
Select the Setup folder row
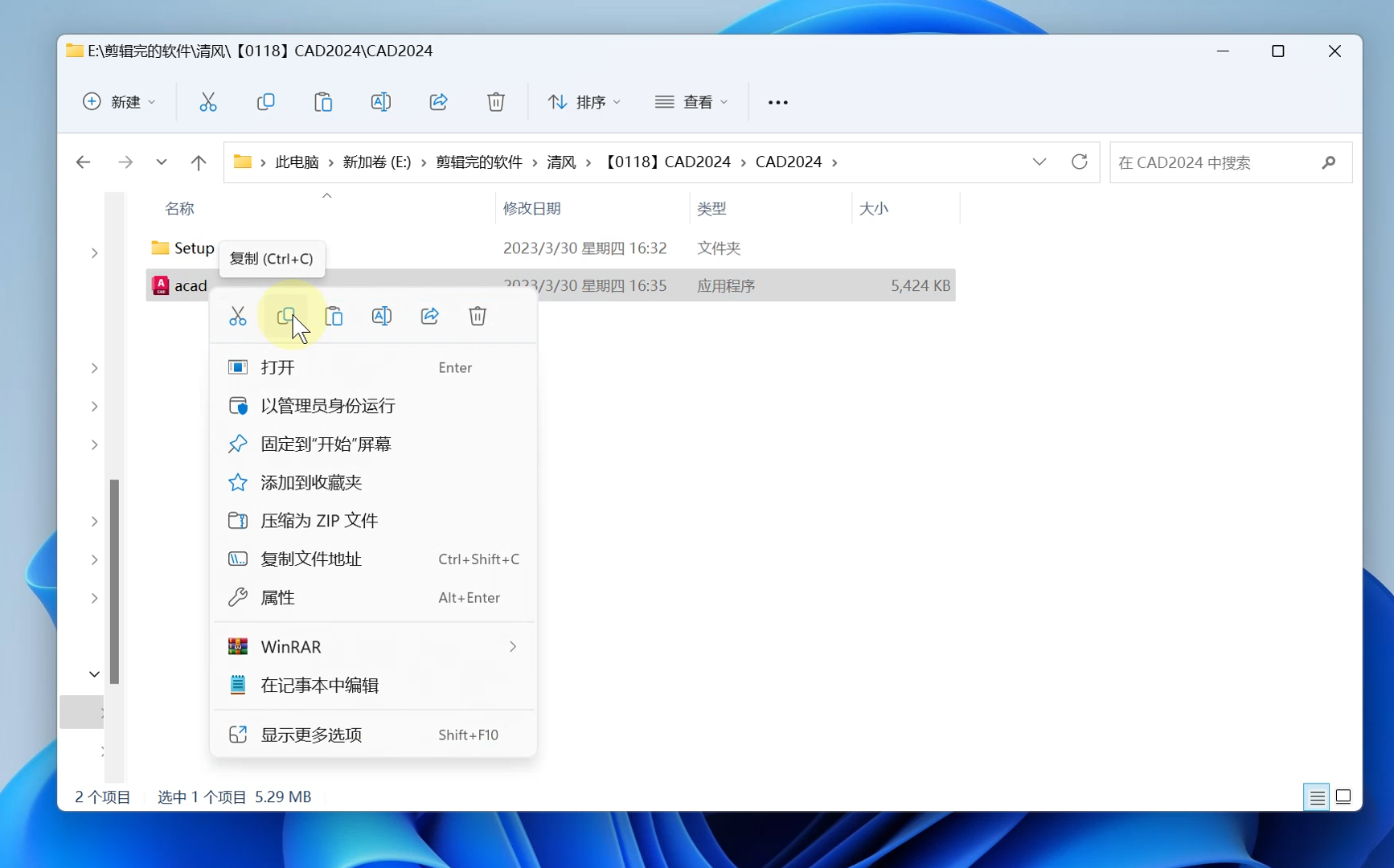(551, 248)
